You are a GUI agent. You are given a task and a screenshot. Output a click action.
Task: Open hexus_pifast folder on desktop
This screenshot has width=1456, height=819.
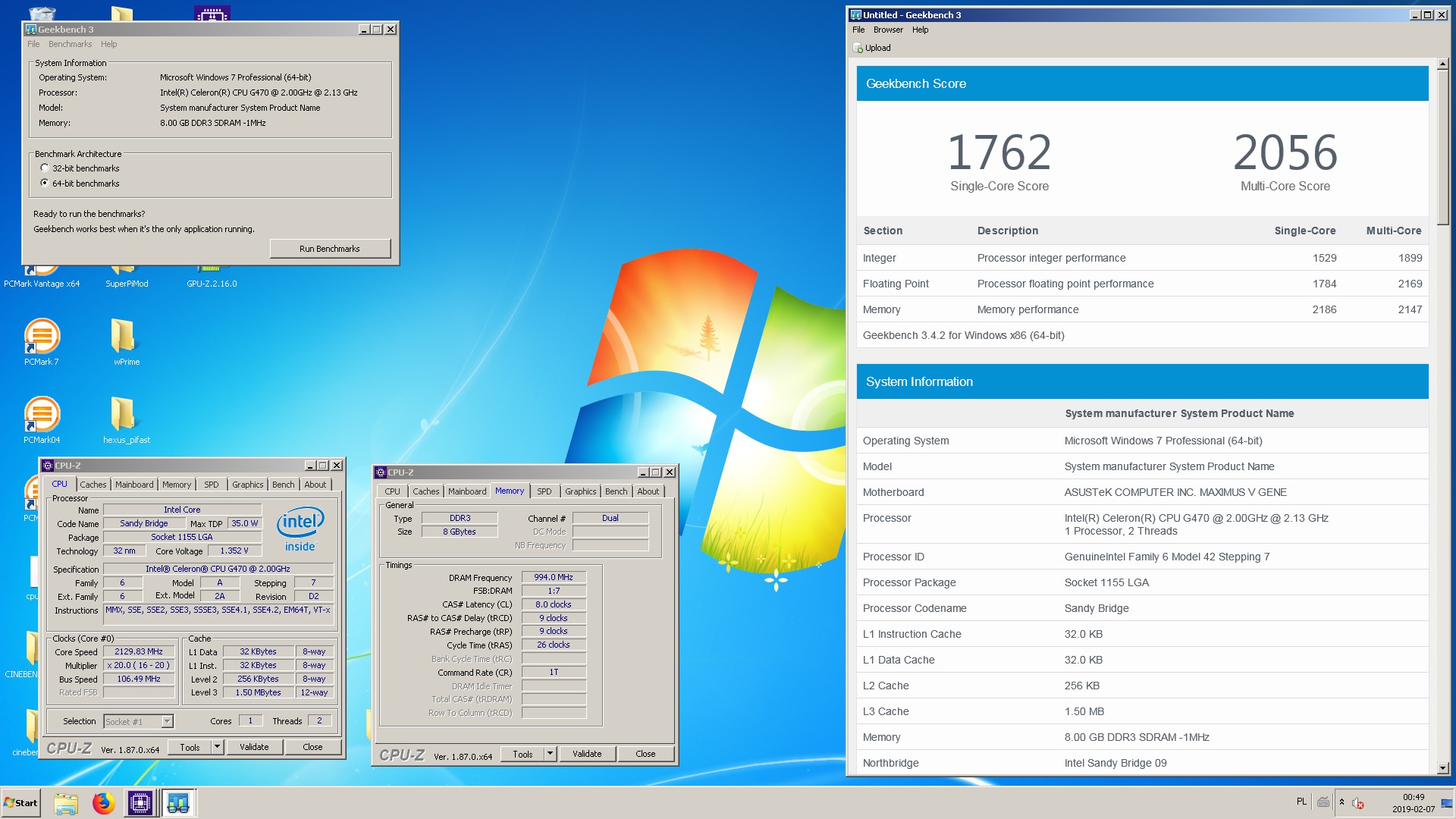(x=126, y=420)
